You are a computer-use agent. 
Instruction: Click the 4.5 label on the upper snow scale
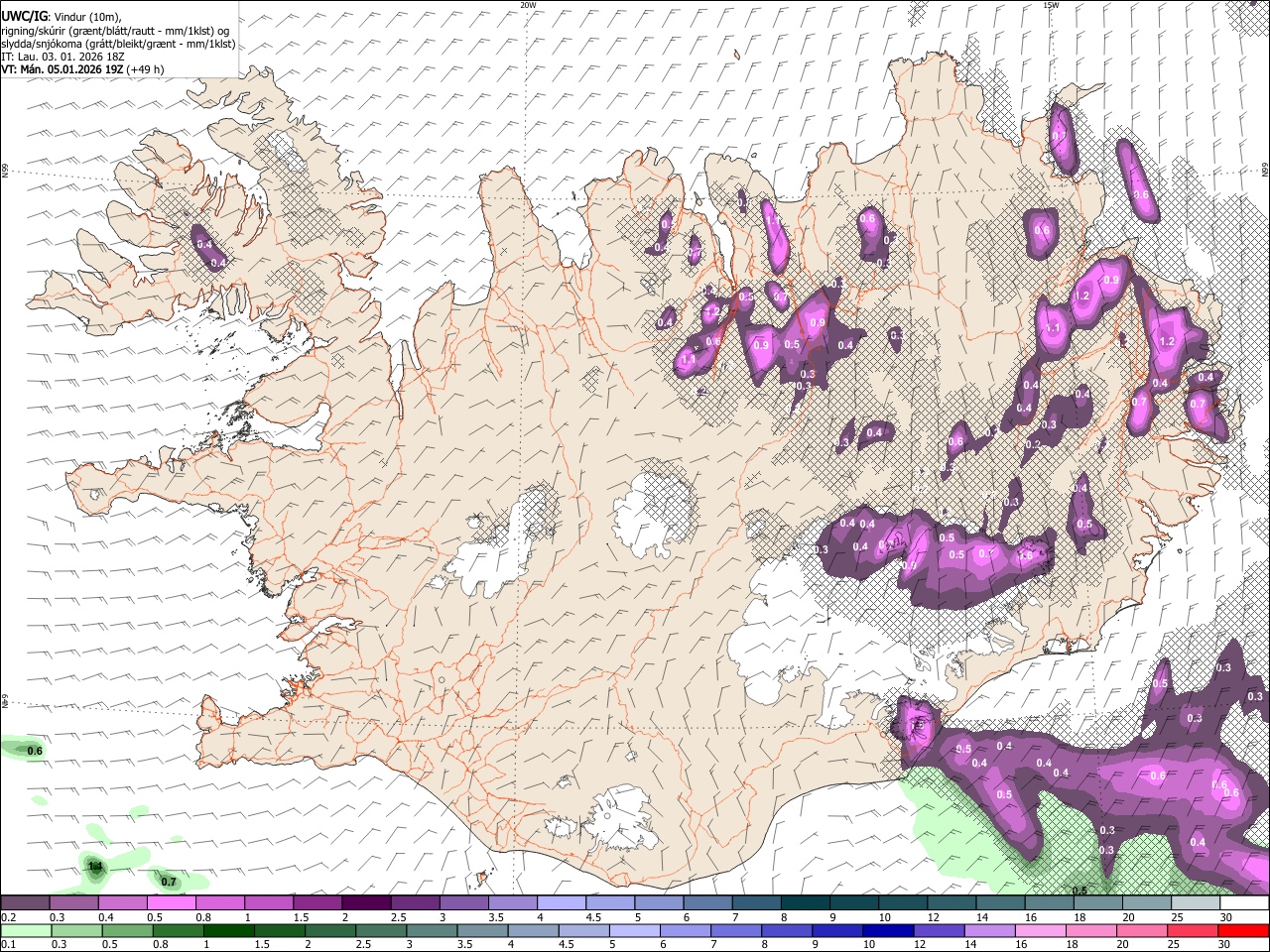[593, 917]
